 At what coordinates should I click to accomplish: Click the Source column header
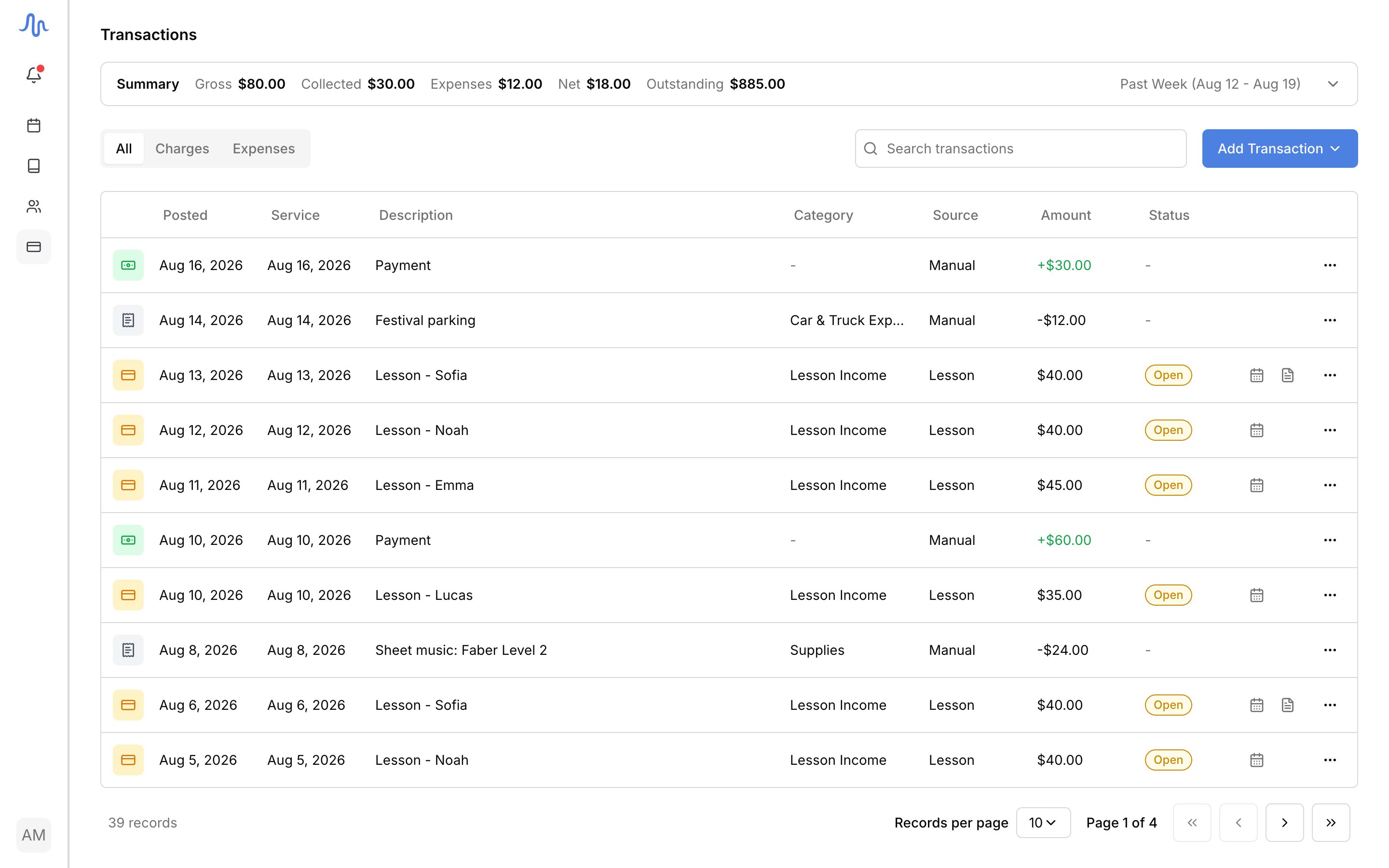[x=955, y=215]
